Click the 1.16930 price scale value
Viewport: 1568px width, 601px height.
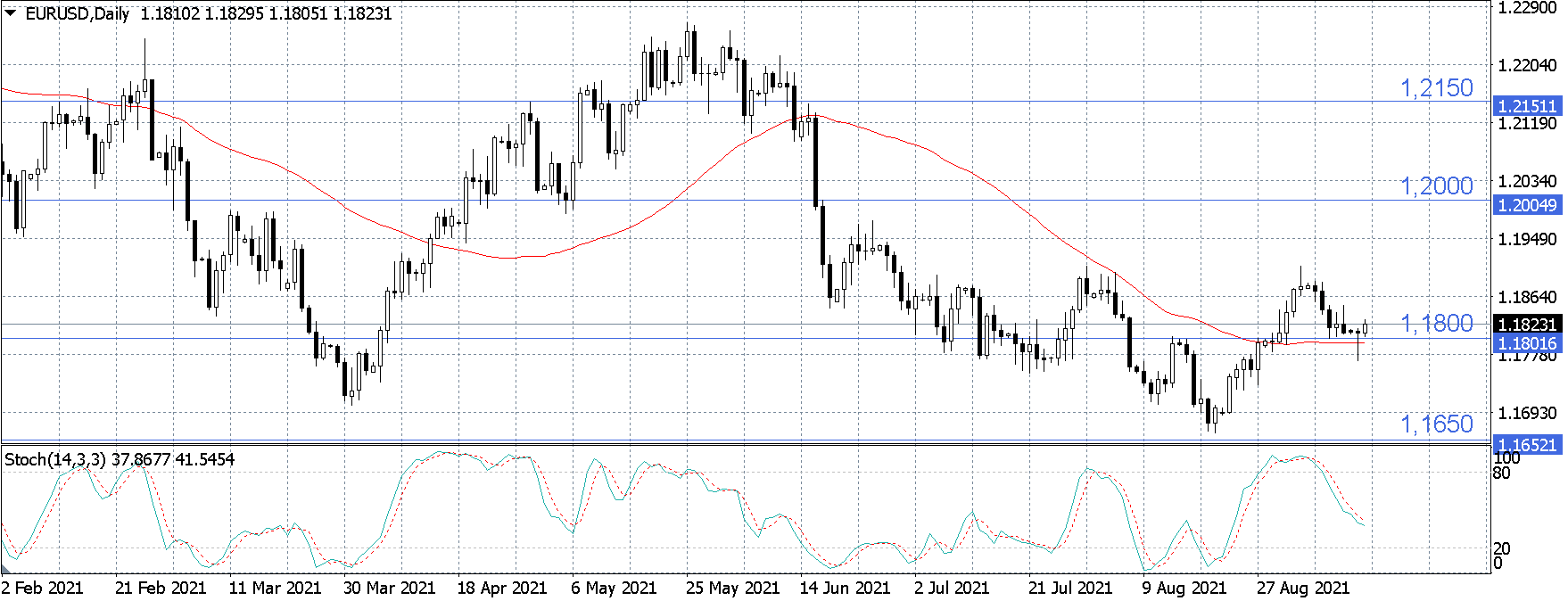coord(1527,413)
